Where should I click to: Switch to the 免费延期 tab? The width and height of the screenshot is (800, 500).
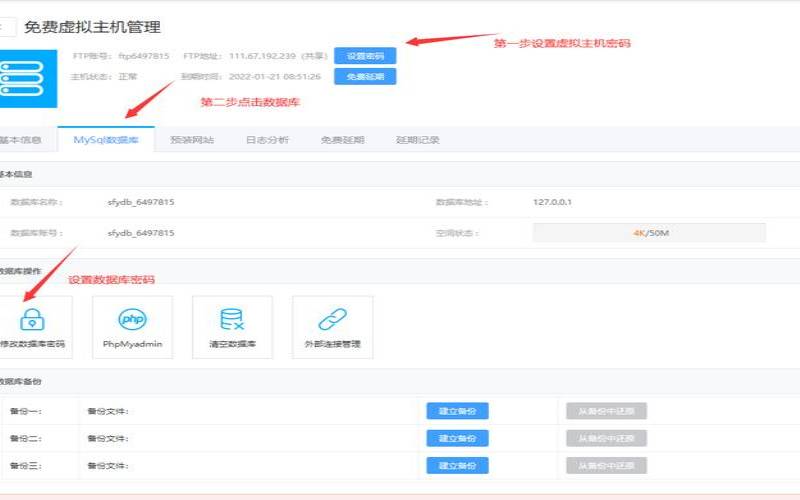coord(342,140)
